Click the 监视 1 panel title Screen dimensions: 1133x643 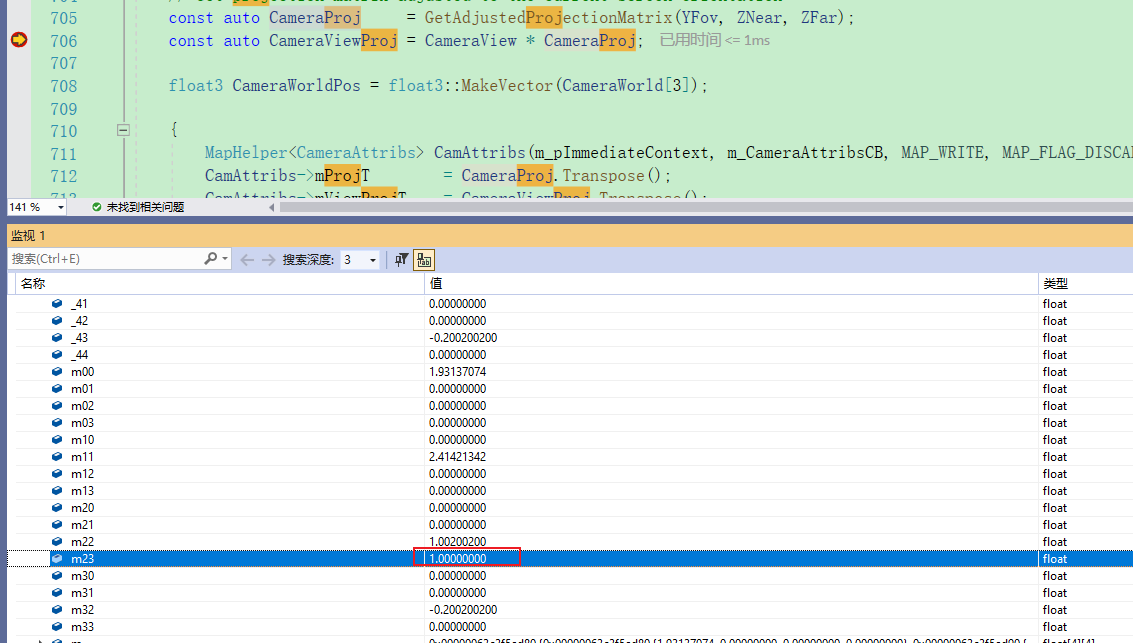[x=28, y=236]
